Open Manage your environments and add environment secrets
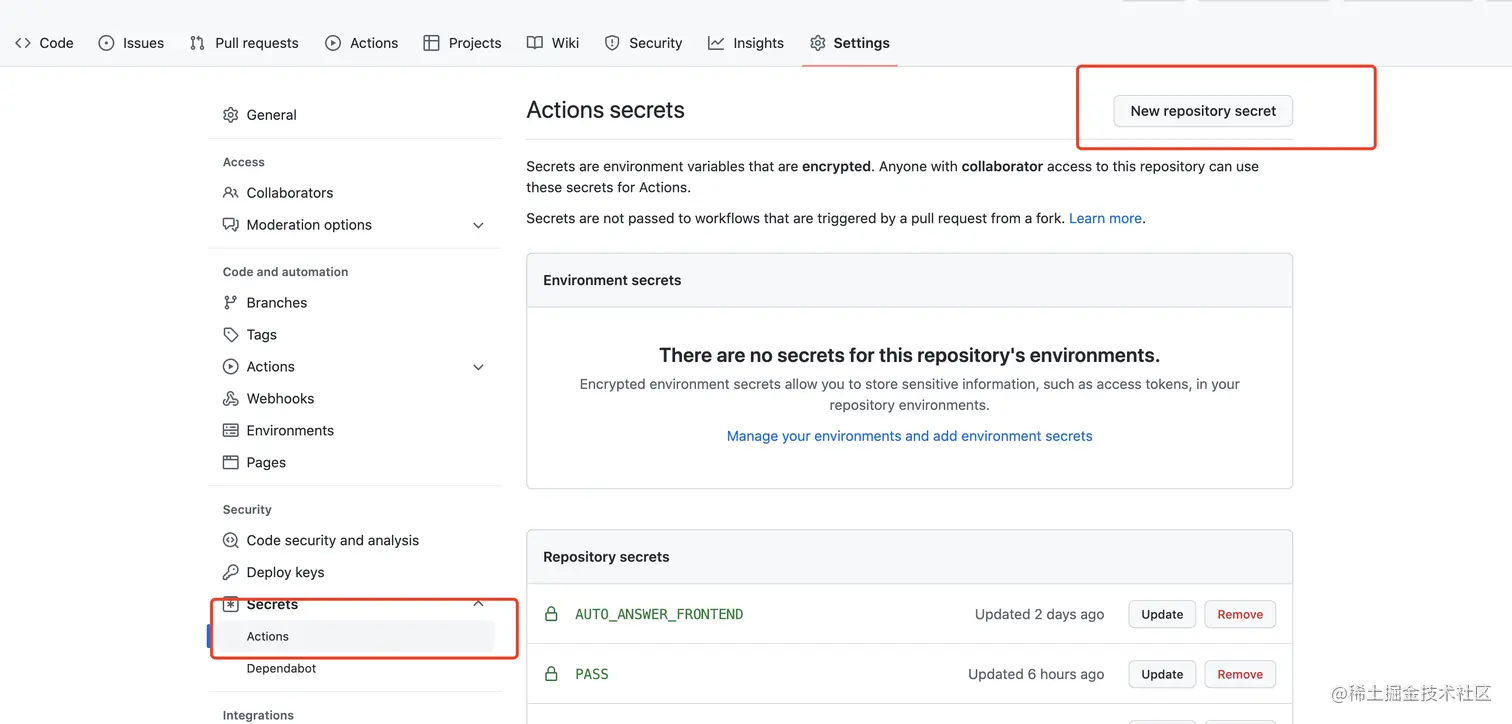The width and height of the screenshot is (1512, 724). tap(910, 436)
